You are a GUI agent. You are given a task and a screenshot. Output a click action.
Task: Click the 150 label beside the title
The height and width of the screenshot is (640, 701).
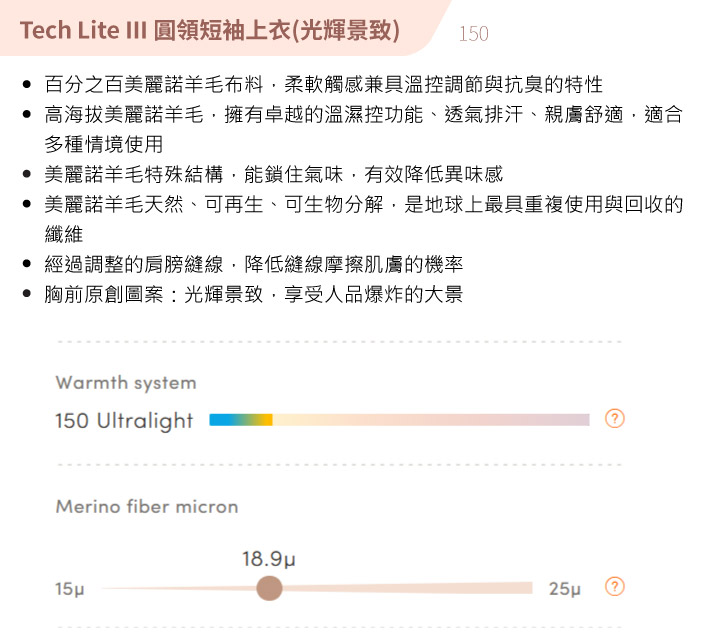[x=473, y=34]
